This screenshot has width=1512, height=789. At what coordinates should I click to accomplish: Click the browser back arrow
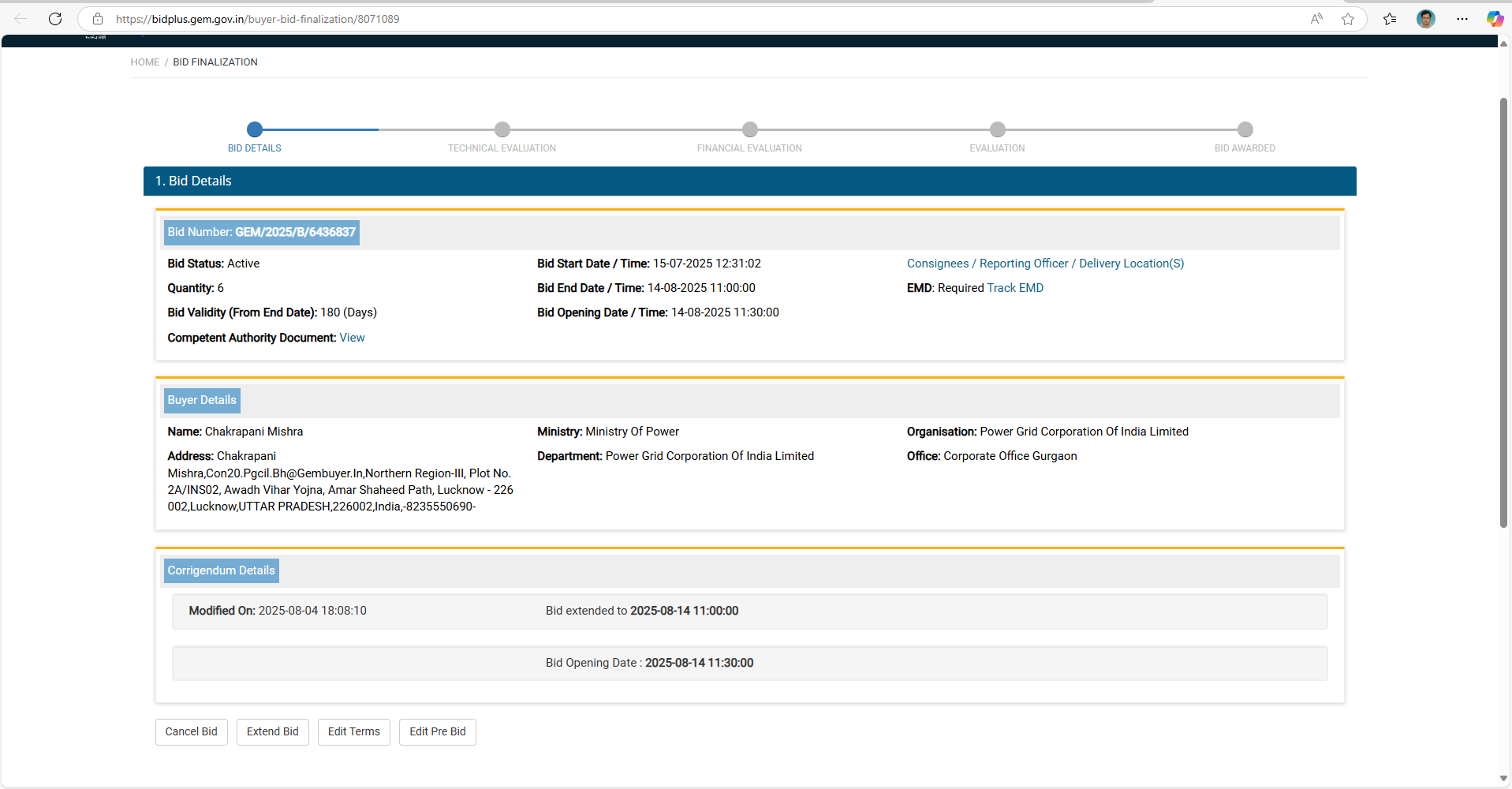click(21, 19)
